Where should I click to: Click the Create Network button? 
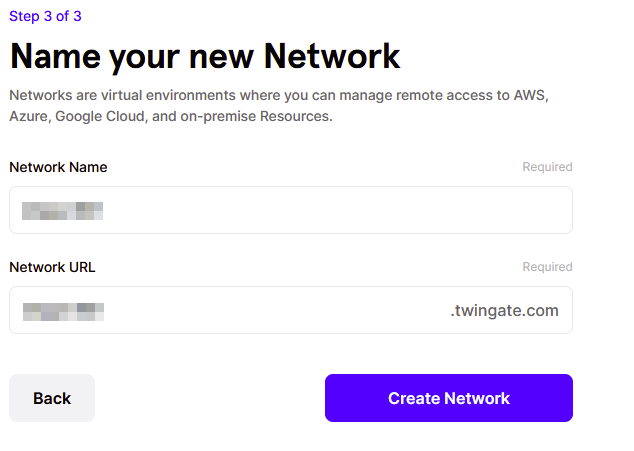click(x=449, y=398)
